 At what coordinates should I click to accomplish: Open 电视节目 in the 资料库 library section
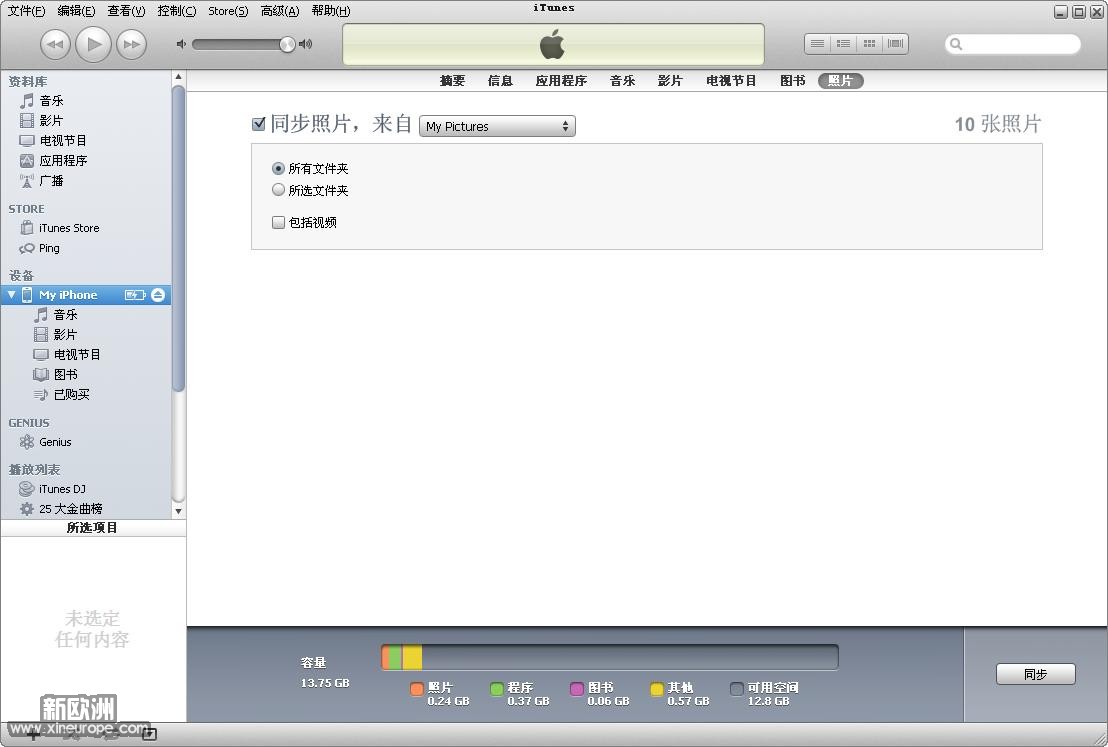coord(53,140)
